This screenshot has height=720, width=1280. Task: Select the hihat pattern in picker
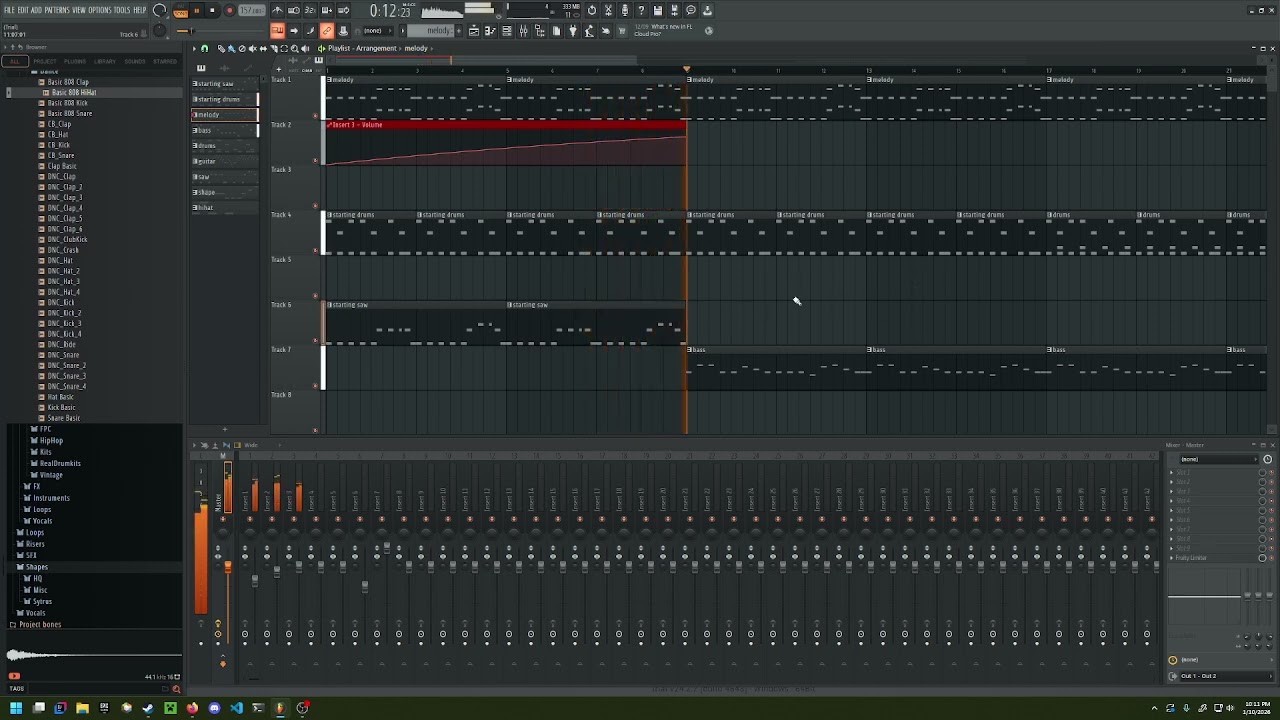223,207
